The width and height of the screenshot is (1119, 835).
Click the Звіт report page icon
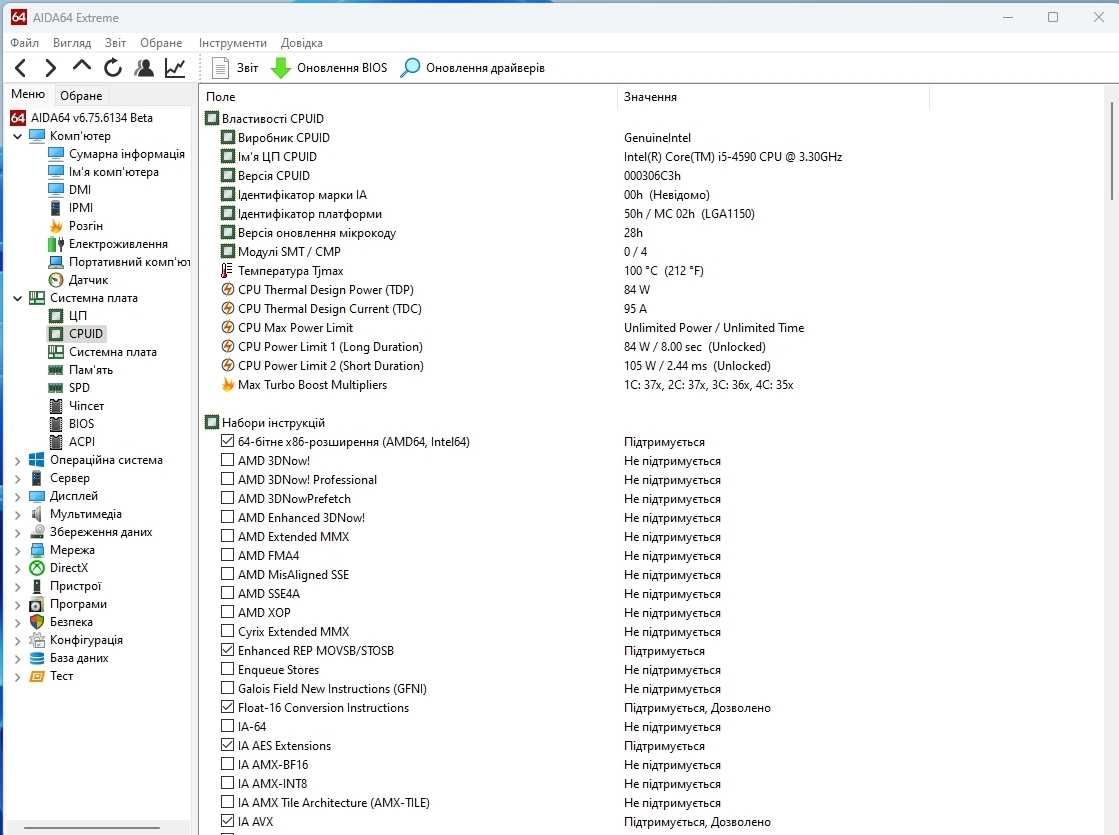click(x=221, y=68)
